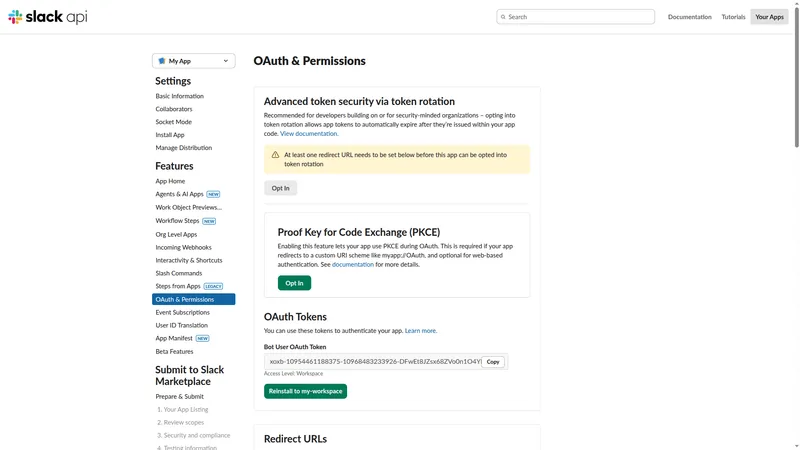Click the warning triangle icon in yellow notice

(x=275, y=155)
